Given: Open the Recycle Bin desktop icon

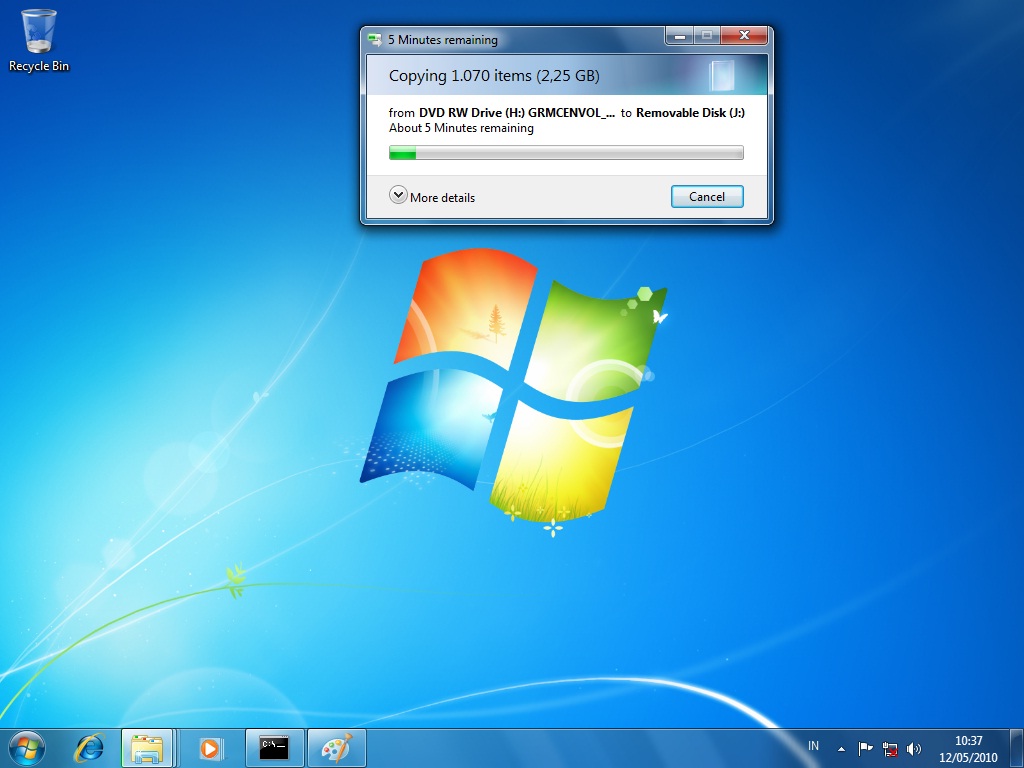Looking at the screenshot, I should (39, 40).
